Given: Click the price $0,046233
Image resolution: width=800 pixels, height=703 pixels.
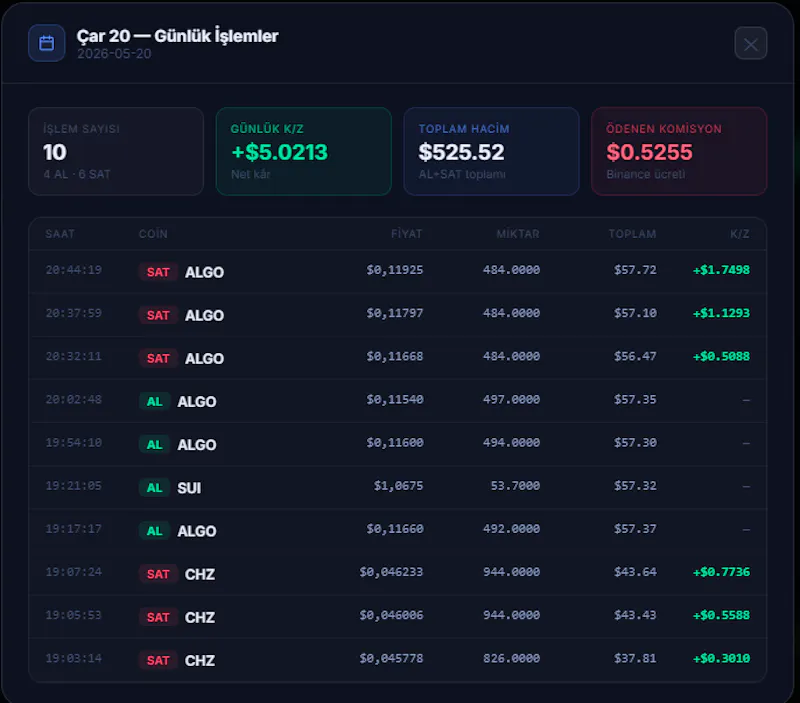Looking at the screenshot, I should click(391, 572).
